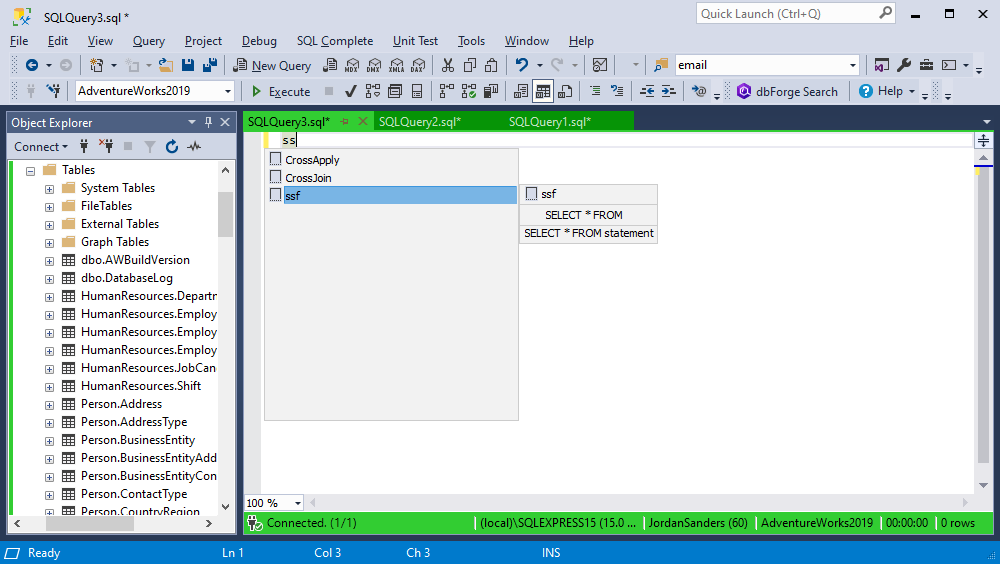Click the Undo arrow icon

522,65
